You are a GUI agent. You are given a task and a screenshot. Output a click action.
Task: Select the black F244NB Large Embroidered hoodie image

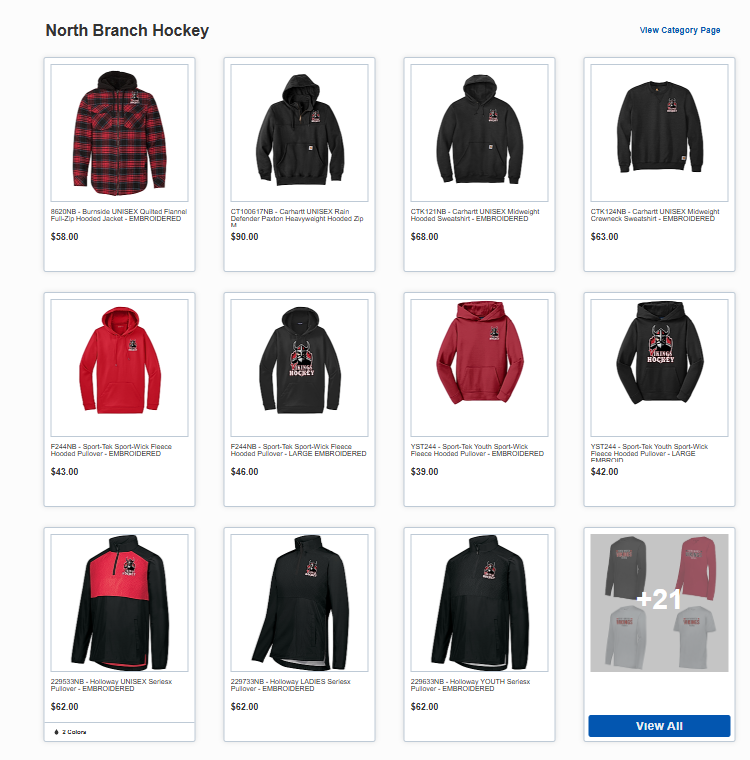(x=299, y=368)
